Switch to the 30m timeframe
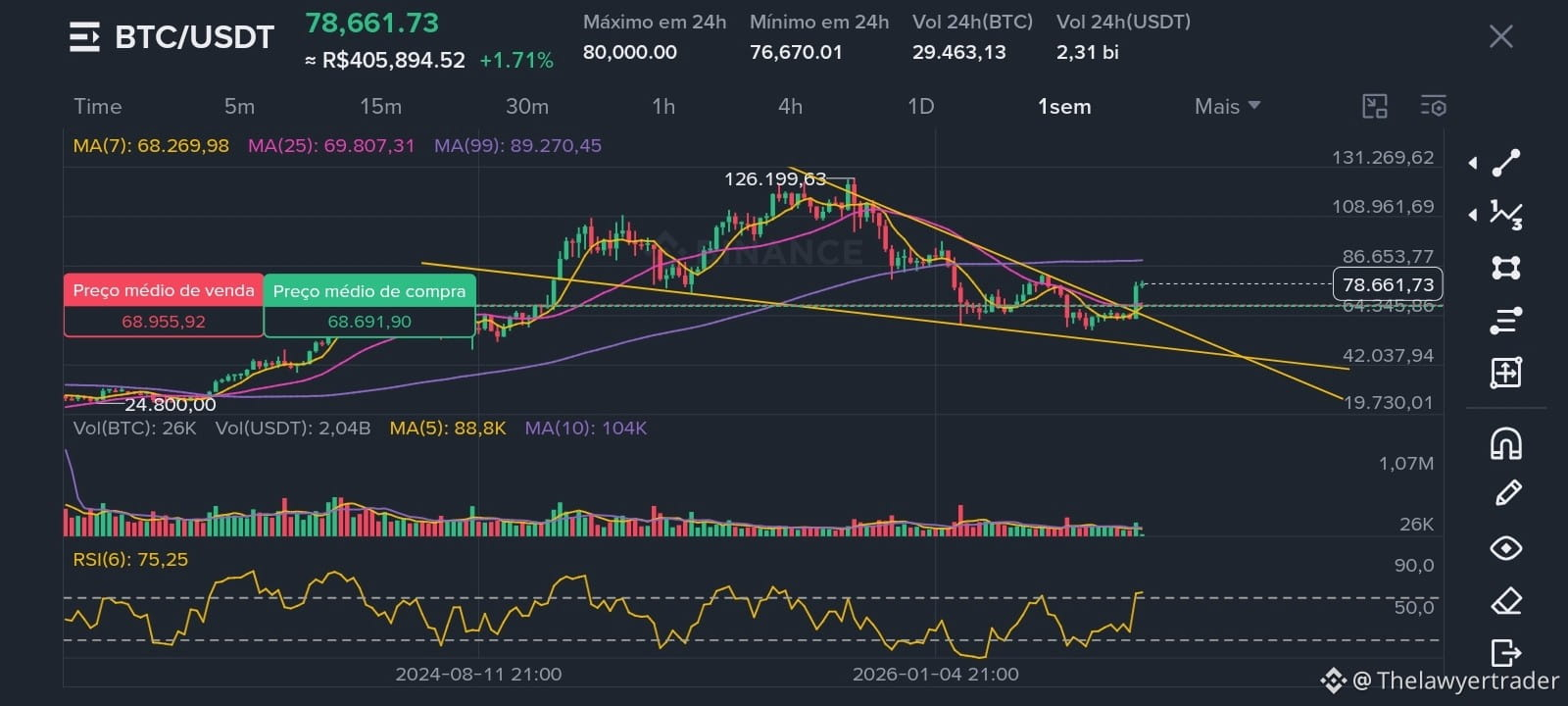 pyautogui.click(x=526, y=106)
